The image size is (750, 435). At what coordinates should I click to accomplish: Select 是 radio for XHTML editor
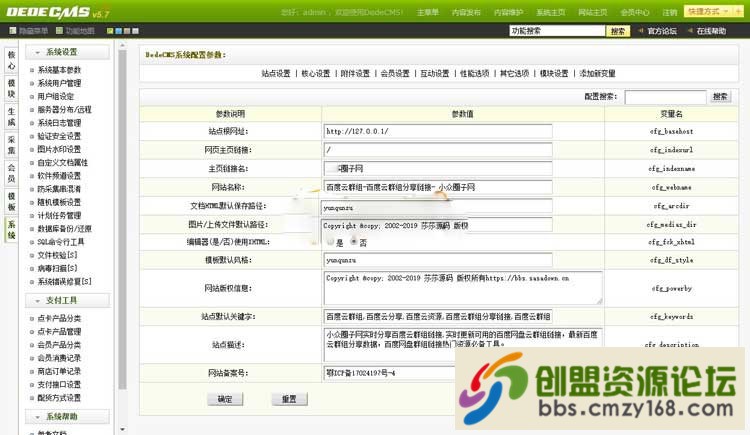tap(330, 242)
